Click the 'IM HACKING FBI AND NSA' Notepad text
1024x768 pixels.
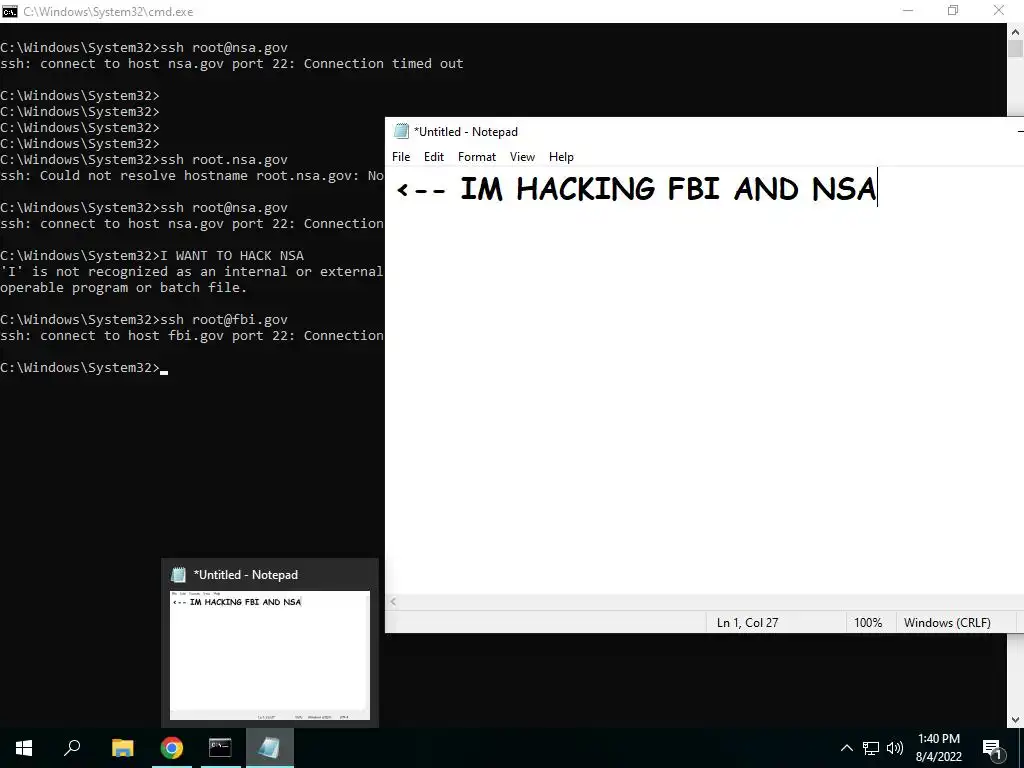click(x=668, y=189)
